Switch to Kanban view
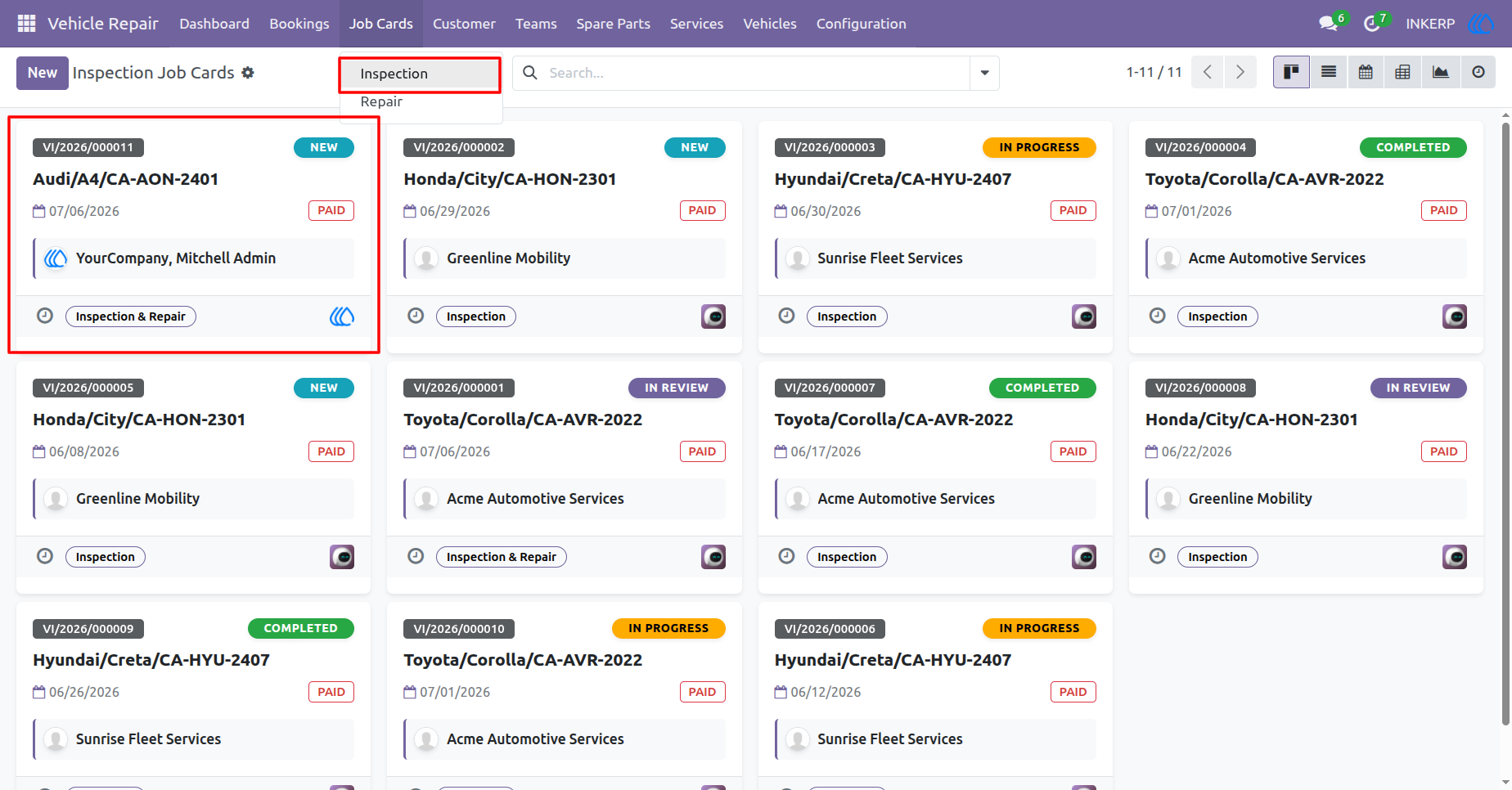This screenshot has width=1512, height=790. pyautogui.click(x=1291, y=72)
